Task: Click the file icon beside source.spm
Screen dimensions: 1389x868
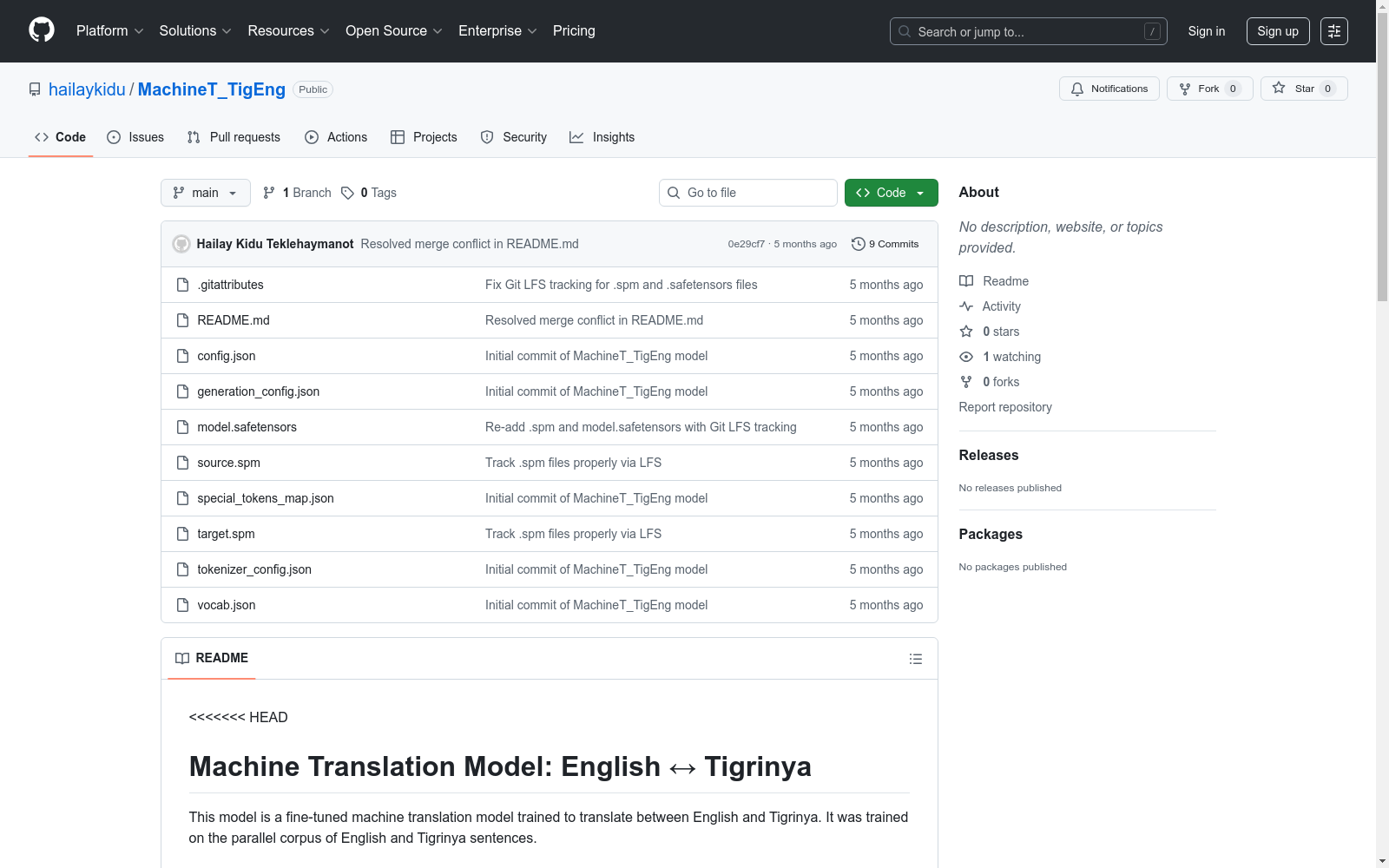Action: tap(182, 463)
